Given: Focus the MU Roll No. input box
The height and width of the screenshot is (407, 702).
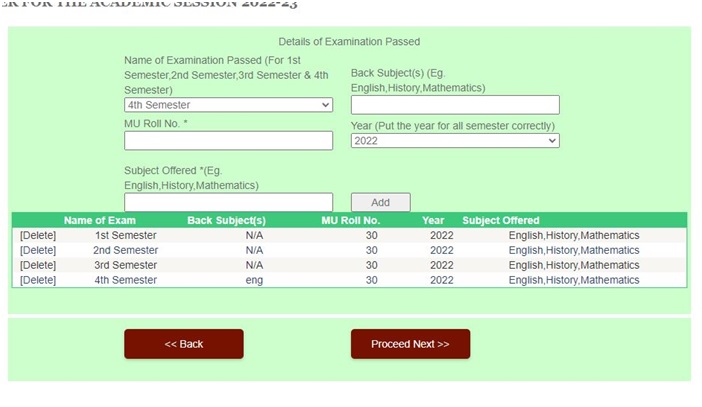Looking at the screenshot, I should (x=228, y=141).
